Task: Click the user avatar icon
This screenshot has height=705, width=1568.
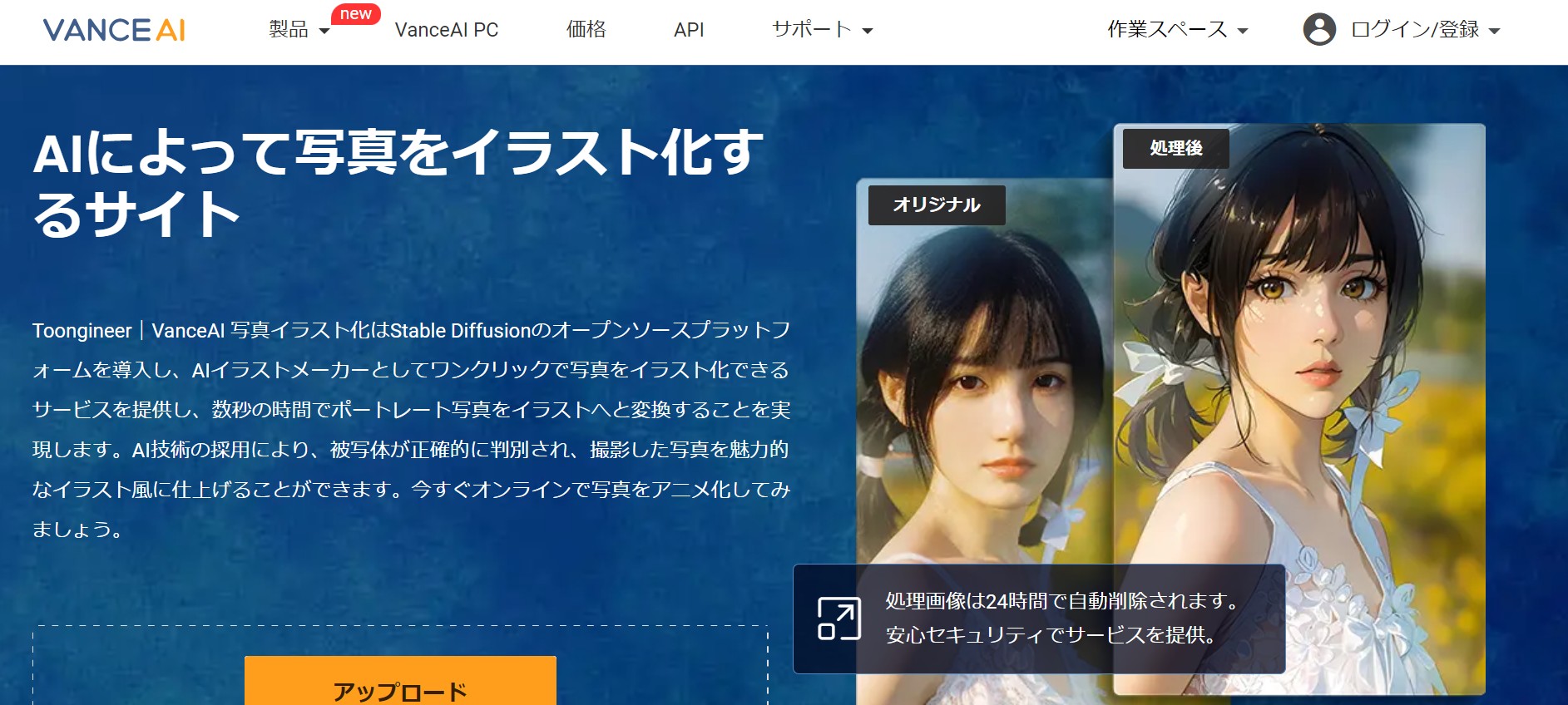Action: [x=1319, y=30]
